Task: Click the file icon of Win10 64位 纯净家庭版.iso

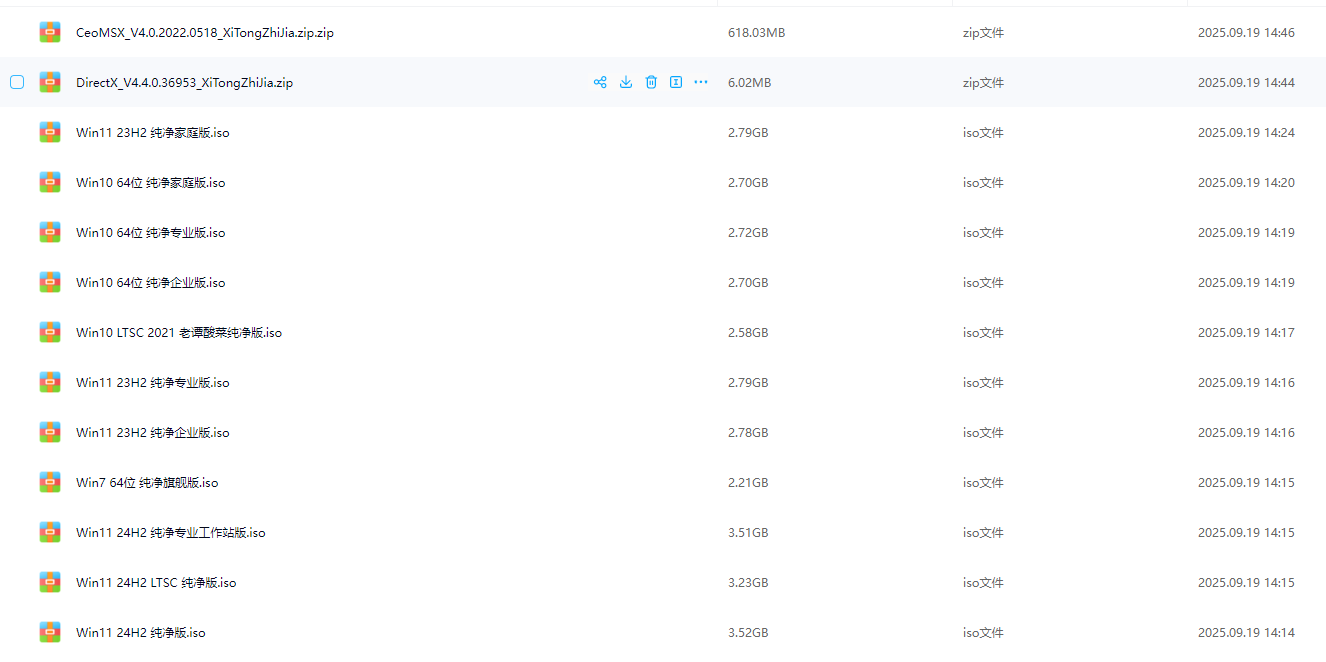Action: pos(50,182)
